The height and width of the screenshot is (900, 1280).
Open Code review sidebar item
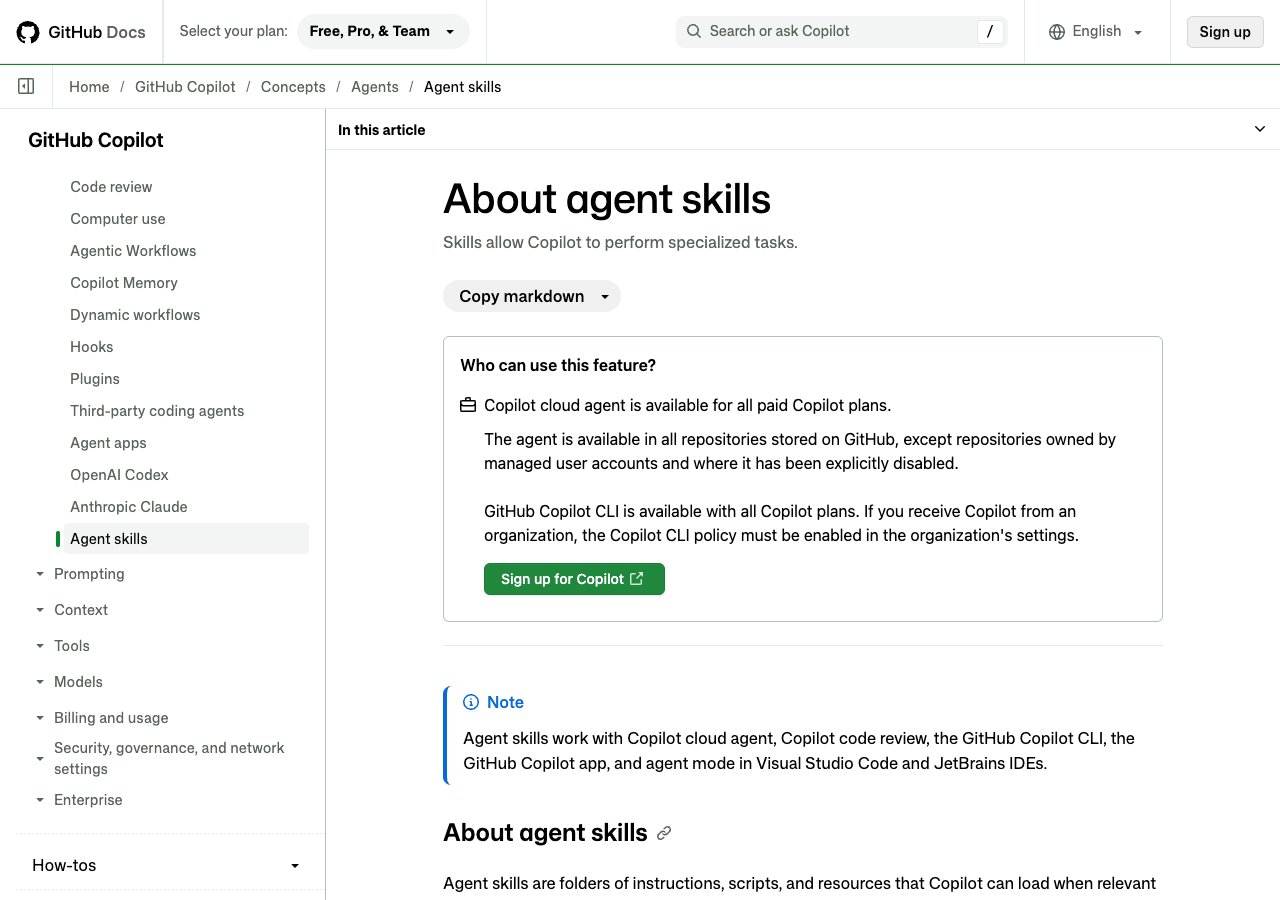click(x=111, y=187)
